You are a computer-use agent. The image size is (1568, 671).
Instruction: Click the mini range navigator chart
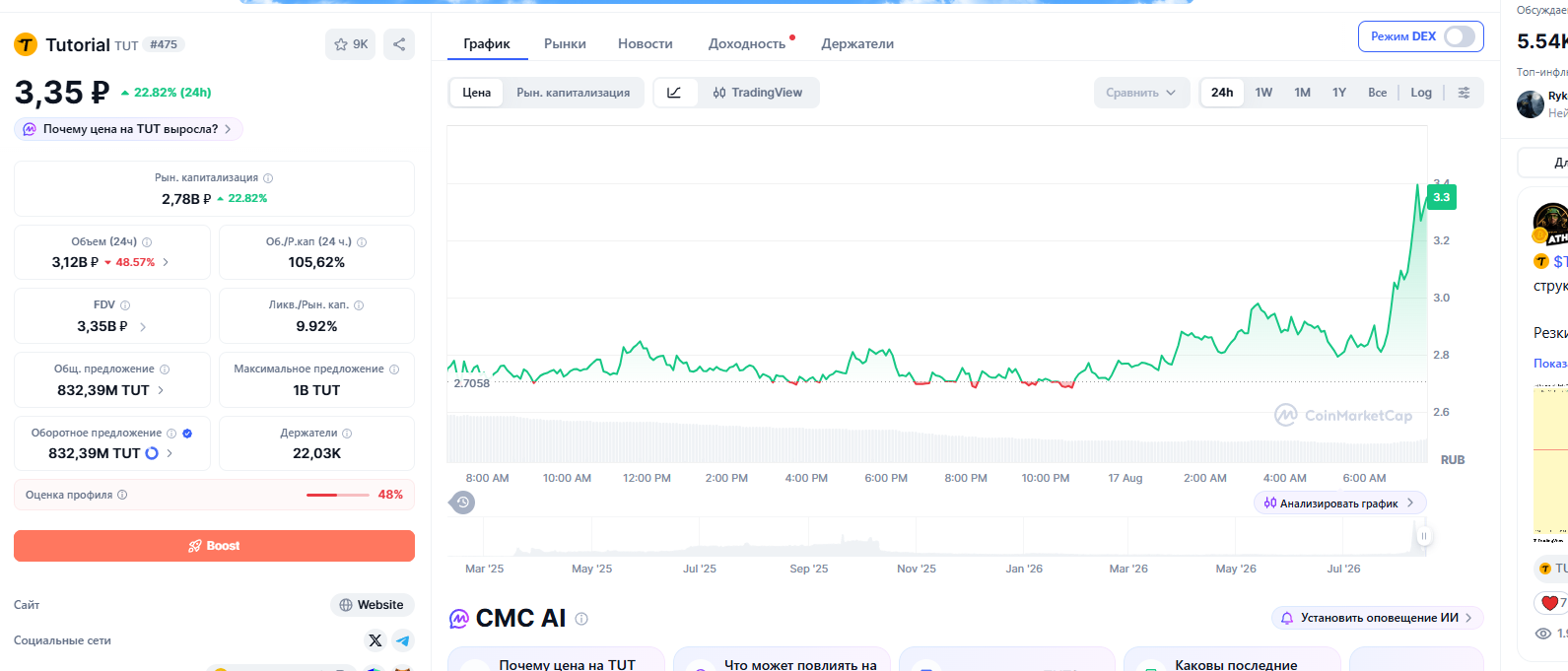click(936, 536)
